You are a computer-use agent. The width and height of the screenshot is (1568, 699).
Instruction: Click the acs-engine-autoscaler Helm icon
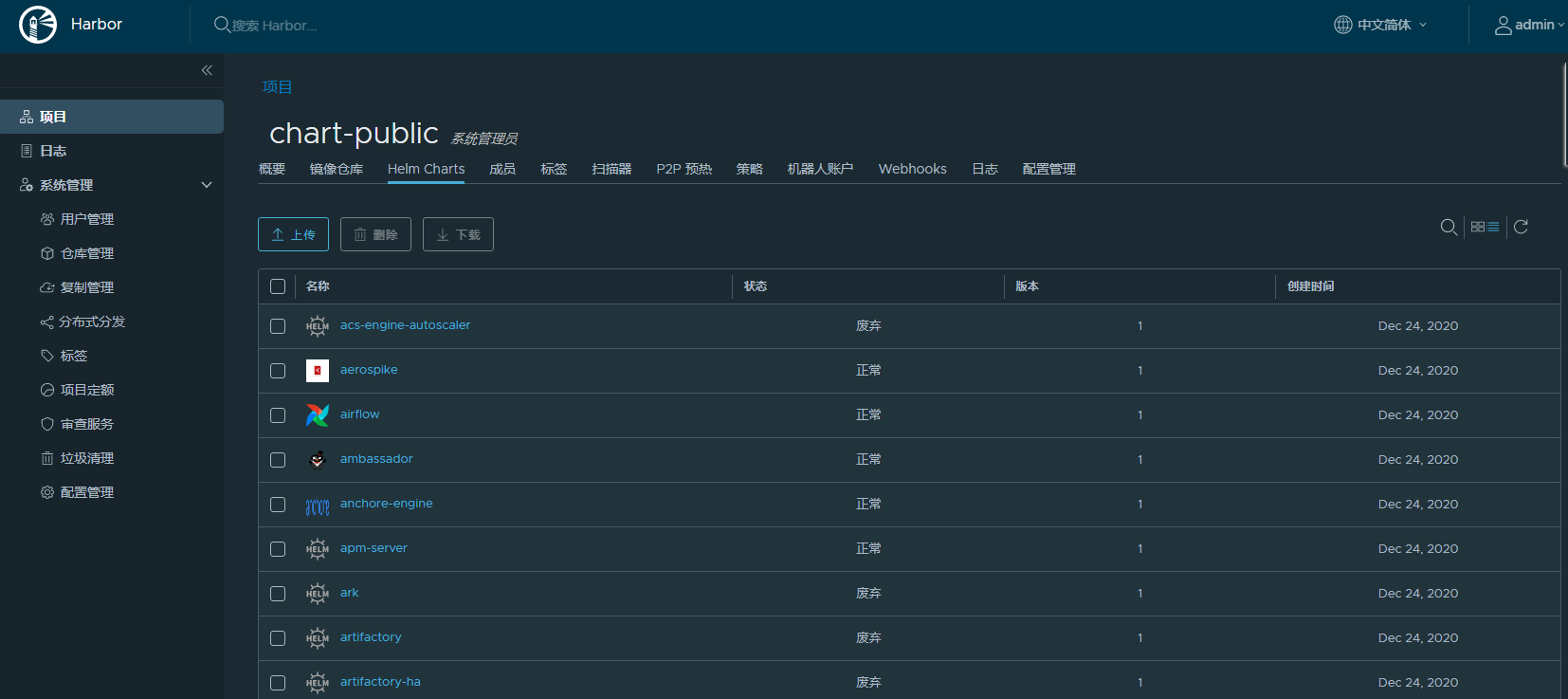(x=318, y=326)
